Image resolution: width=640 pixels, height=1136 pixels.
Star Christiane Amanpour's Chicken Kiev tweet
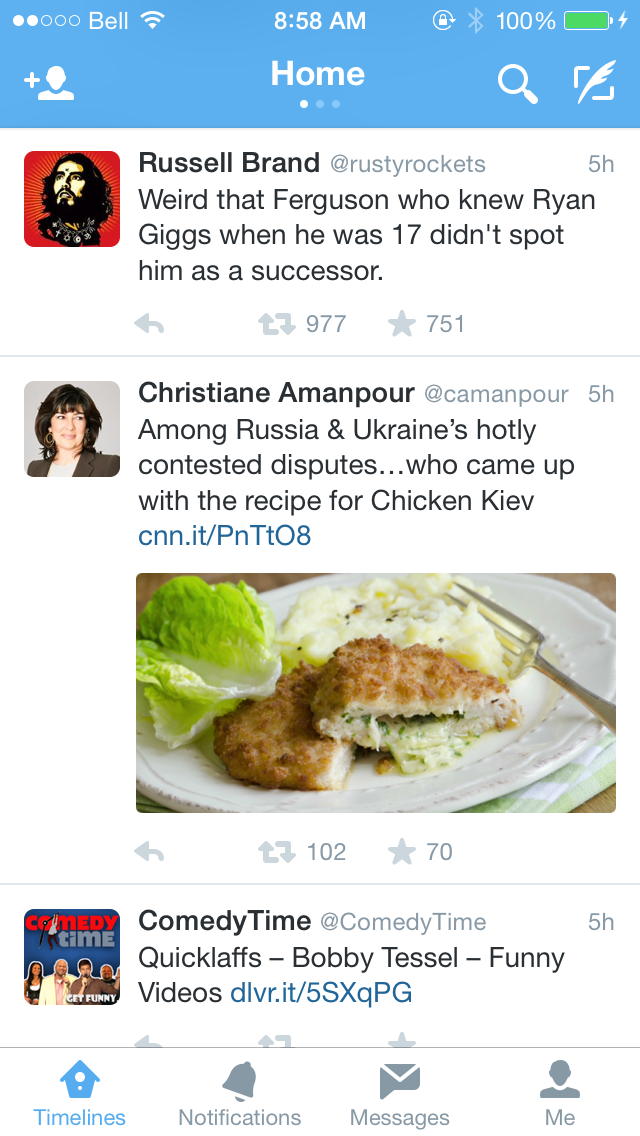pyautogui.click(x=402, y=852)
